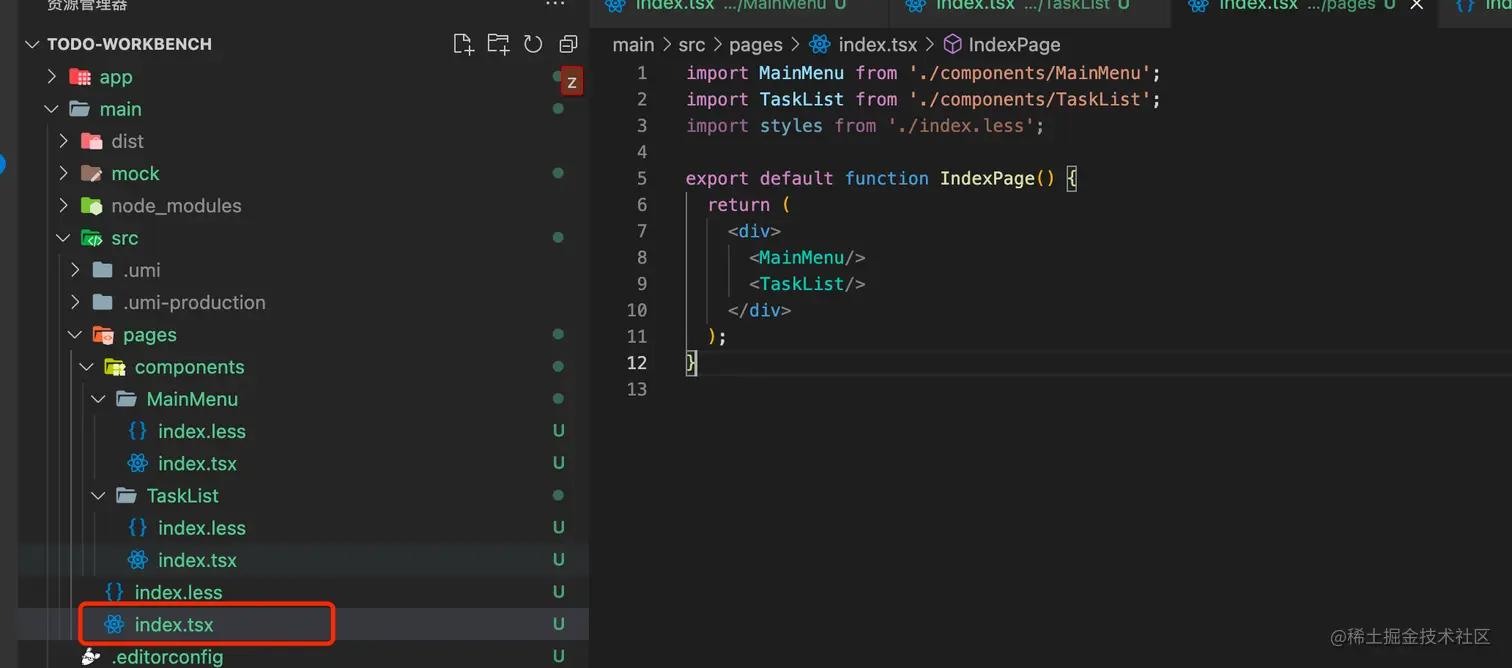Collapse the src folder
This screenshot has height=668, width=1512.
coord(64,238)
